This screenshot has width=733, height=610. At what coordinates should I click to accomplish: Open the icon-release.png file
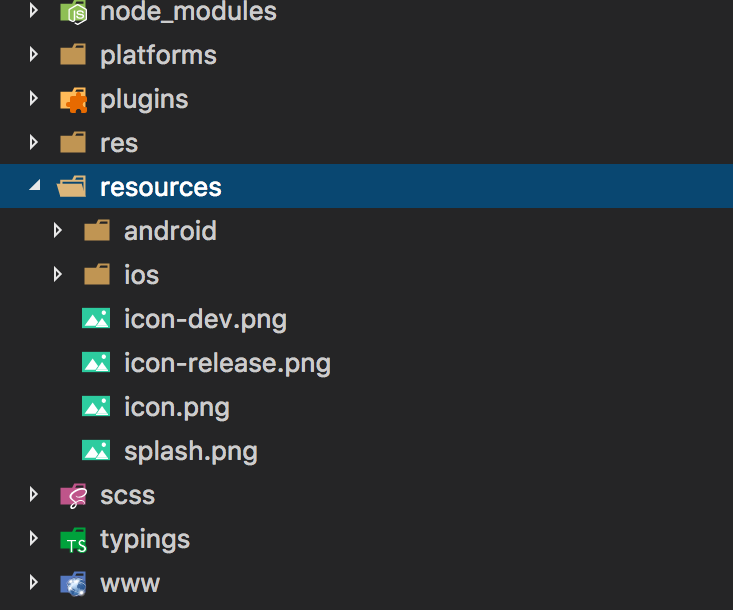[x=227, y=364]
